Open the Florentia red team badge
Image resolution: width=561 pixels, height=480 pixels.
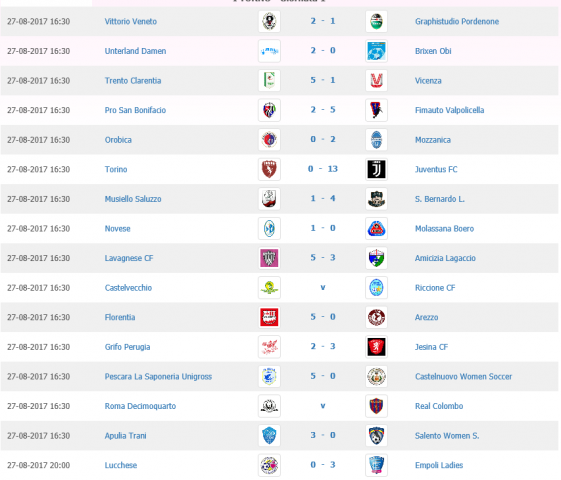tap(269, 317)
